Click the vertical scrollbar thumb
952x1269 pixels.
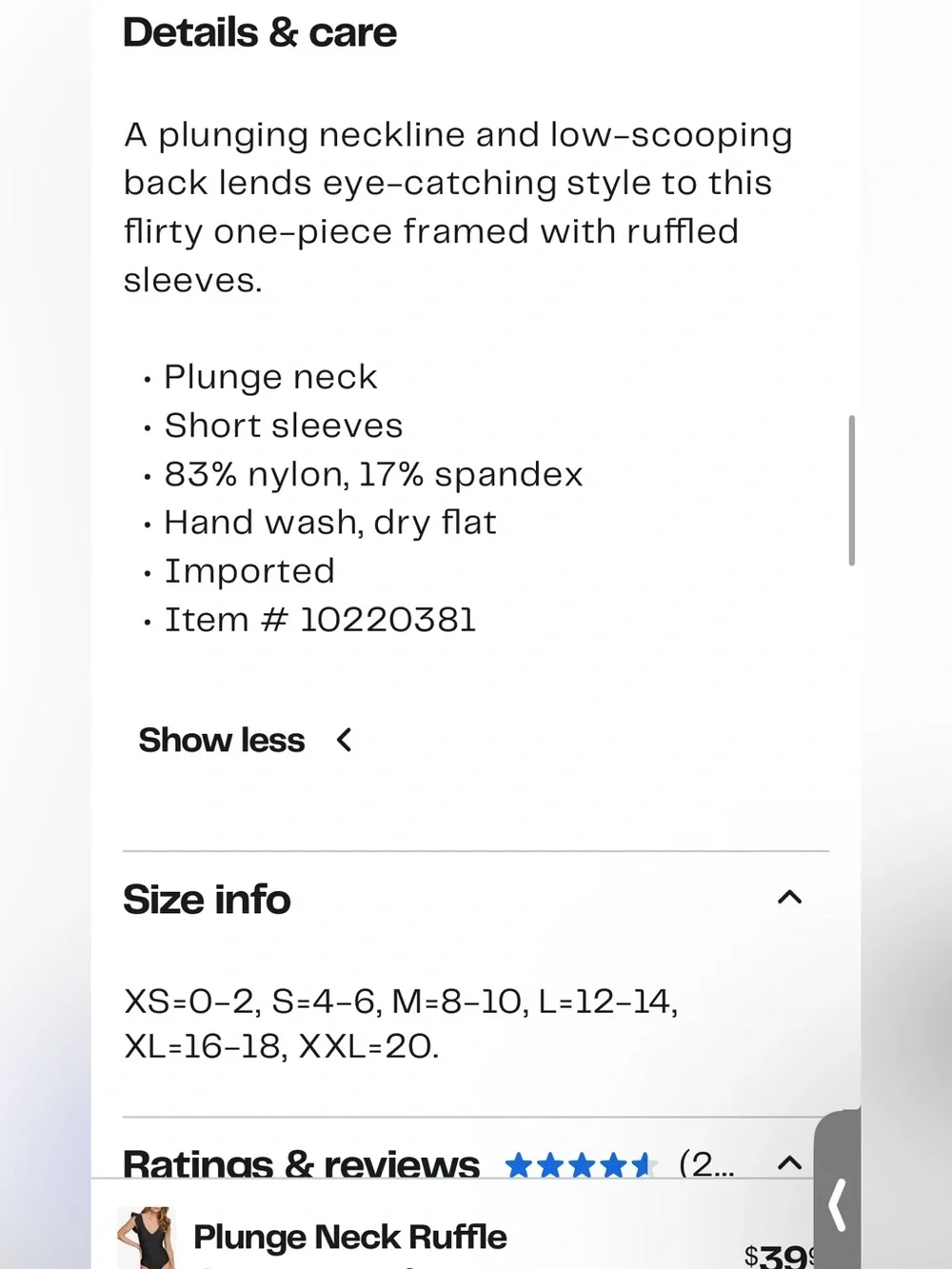tap(851, 490)
